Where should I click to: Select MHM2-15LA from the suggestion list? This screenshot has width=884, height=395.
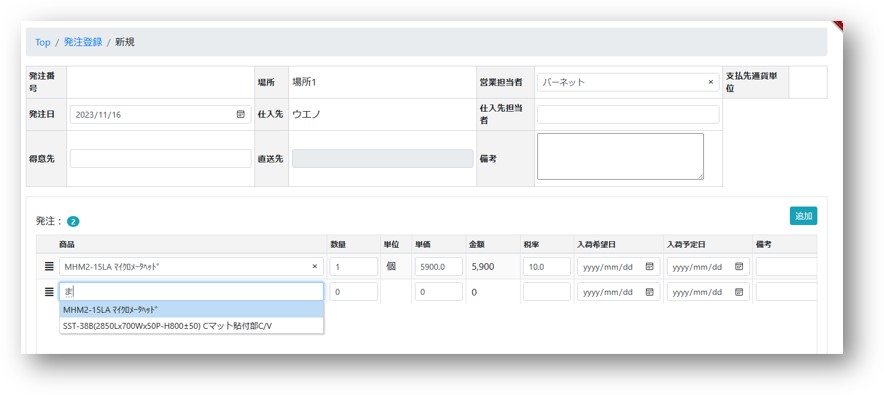[x=192, y=309]
